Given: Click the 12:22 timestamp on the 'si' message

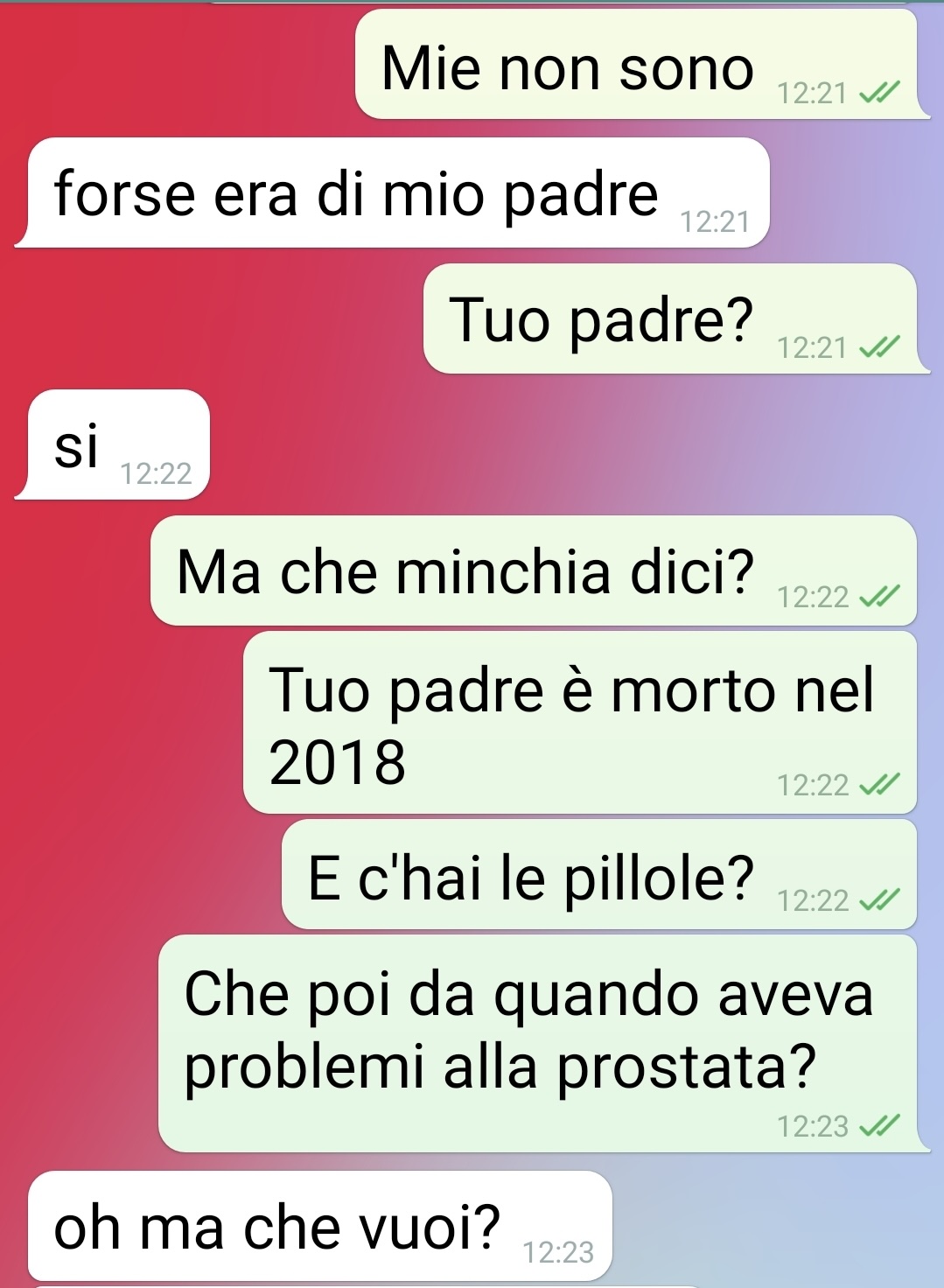Looking at the screenshot, I should point(156,473).
